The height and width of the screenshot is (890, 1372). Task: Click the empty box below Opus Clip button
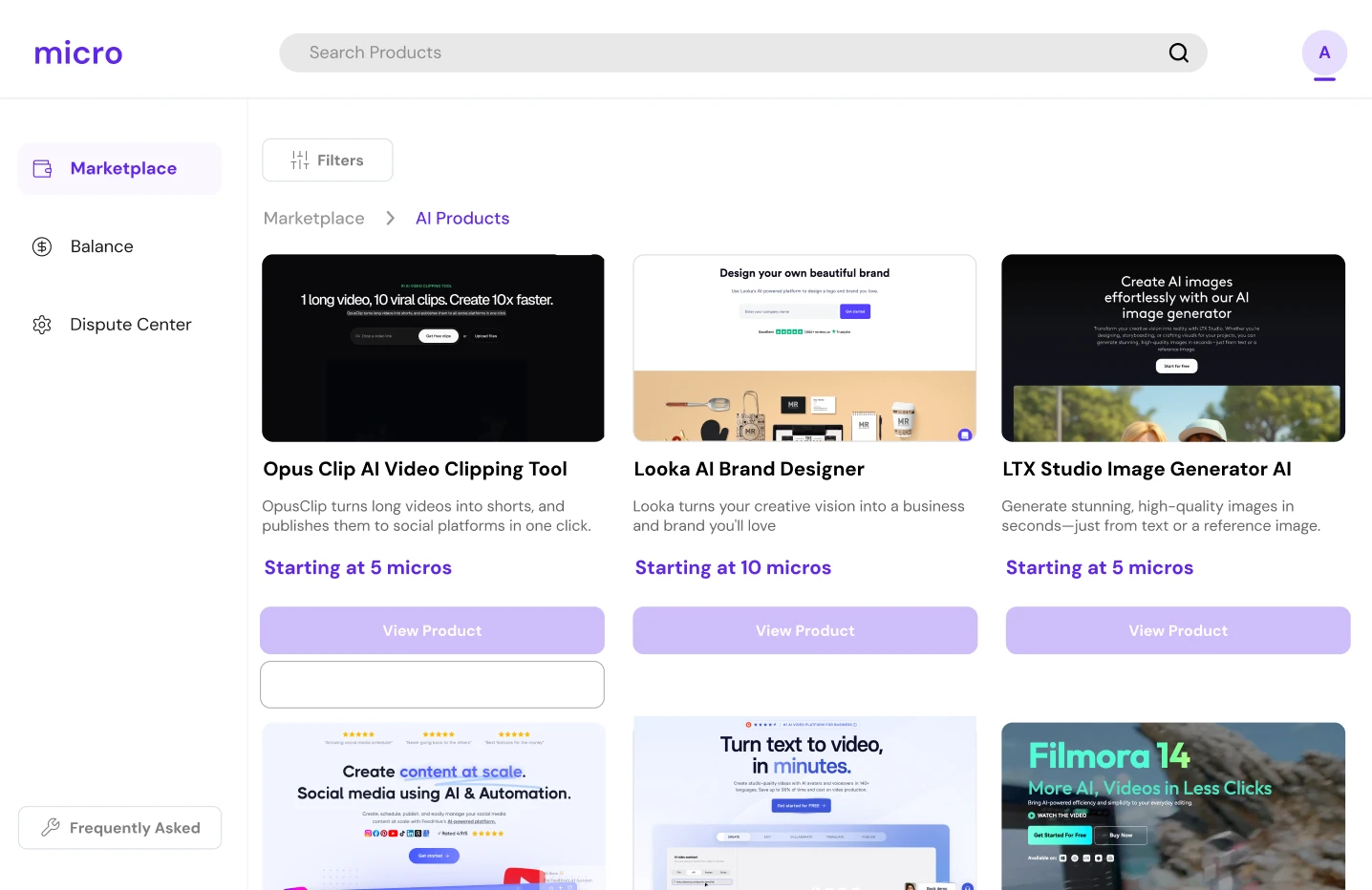[x=432, y=685]
